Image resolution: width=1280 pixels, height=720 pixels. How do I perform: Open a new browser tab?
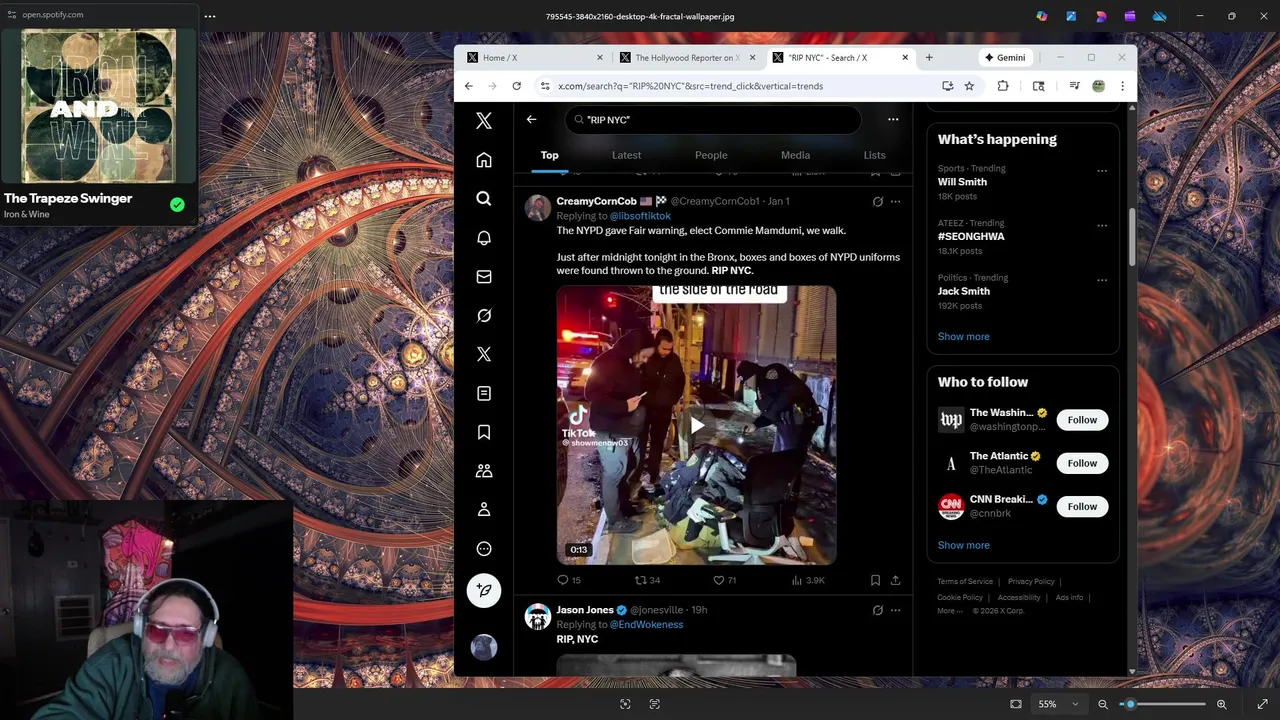tap(929, 58)
